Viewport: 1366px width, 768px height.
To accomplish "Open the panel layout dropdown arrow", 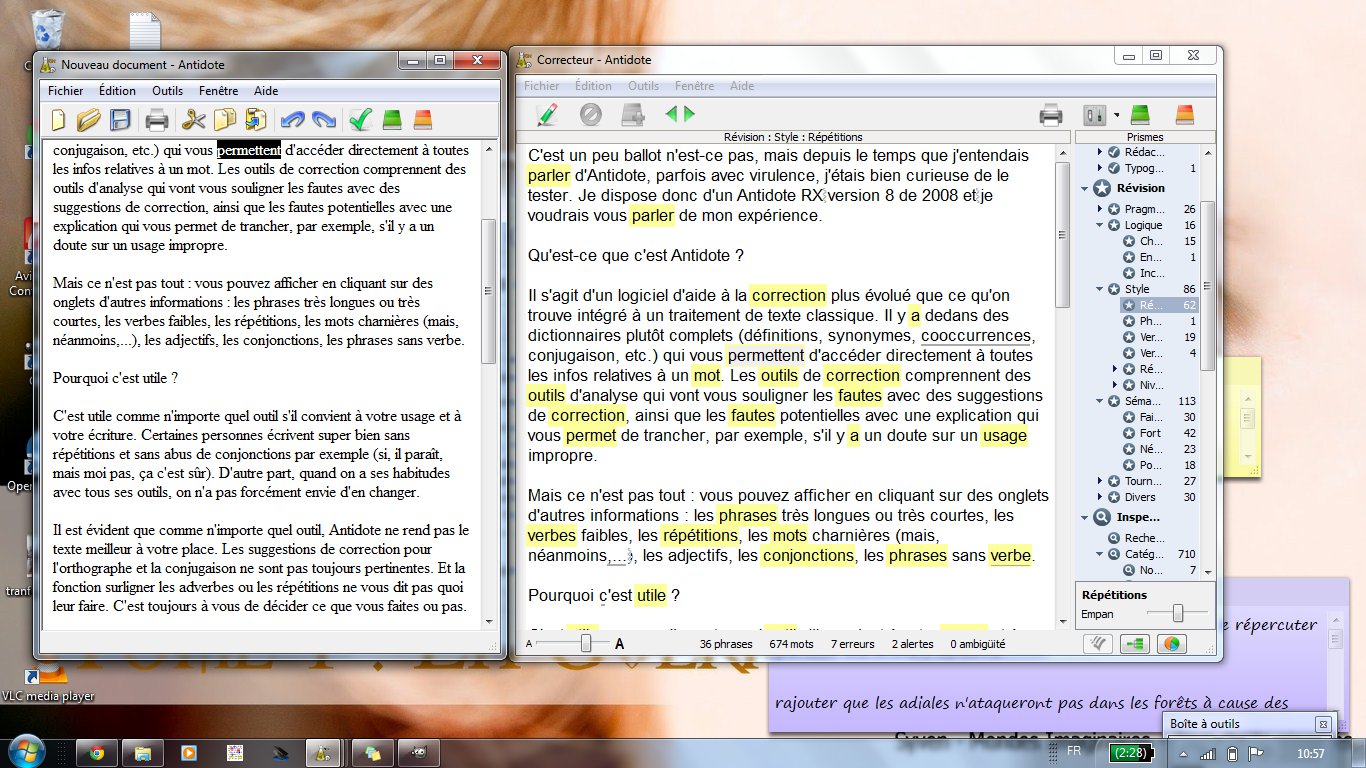I will coord(1117,113).
